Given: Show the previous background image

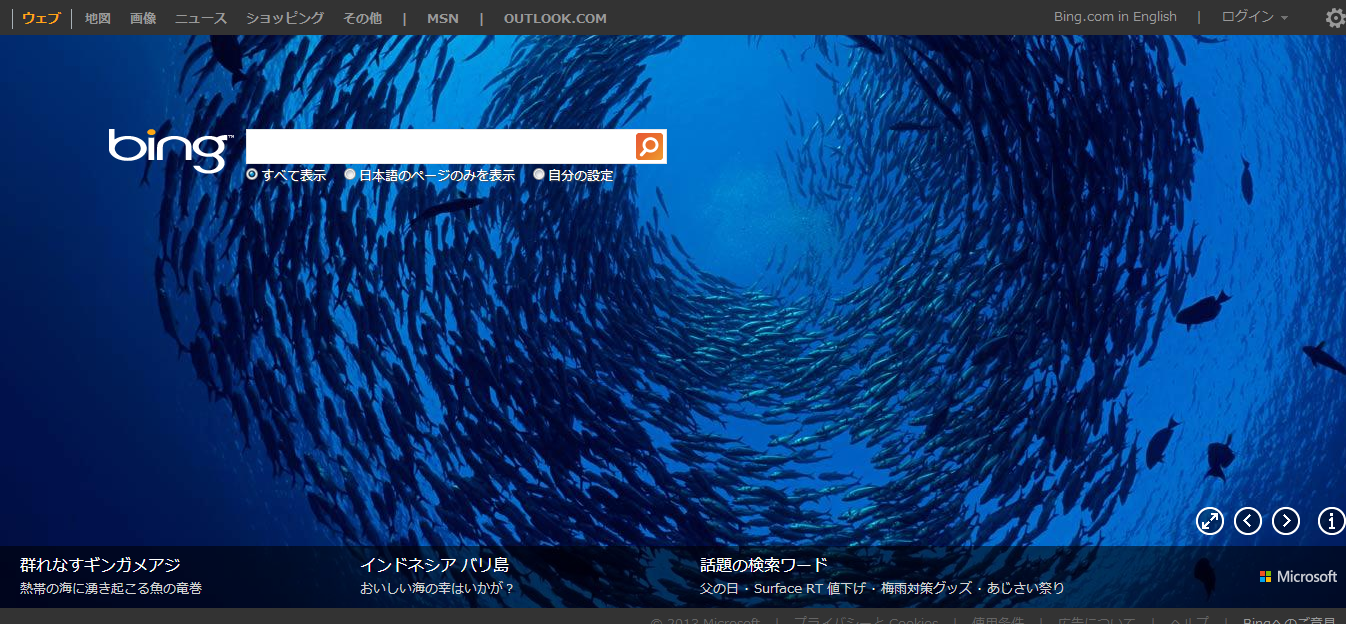Looking at the screenshot, I should [1248, 520].
